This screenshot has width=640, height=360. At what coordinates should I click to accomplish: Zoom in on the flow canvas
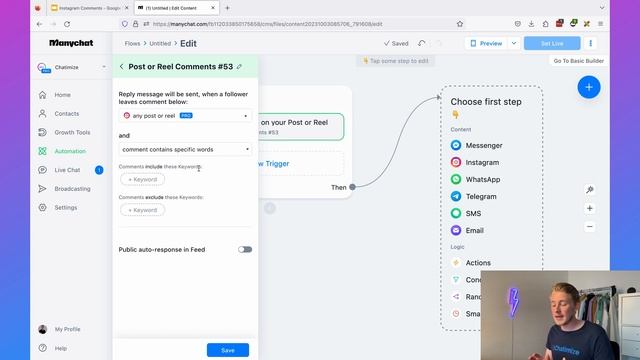[590, 208]
